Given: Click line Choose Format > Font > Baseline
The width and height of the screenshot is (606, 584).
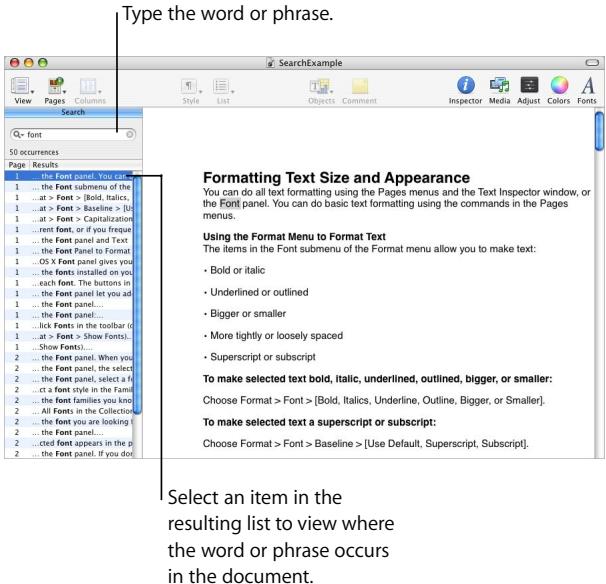Looking at the screenshot, I should pos(366,443).
